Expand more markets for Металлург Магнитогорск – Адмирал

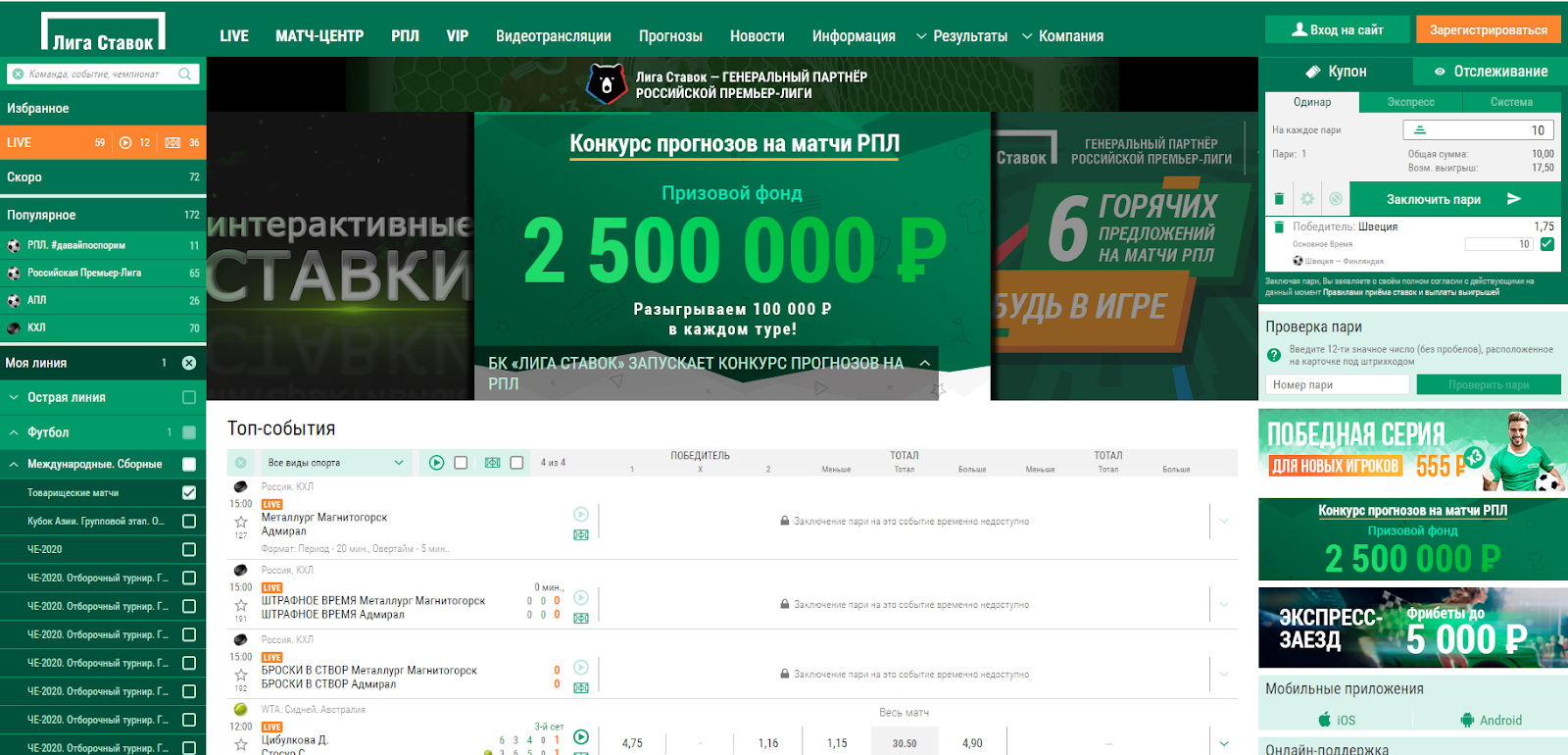click(1224, 522)
